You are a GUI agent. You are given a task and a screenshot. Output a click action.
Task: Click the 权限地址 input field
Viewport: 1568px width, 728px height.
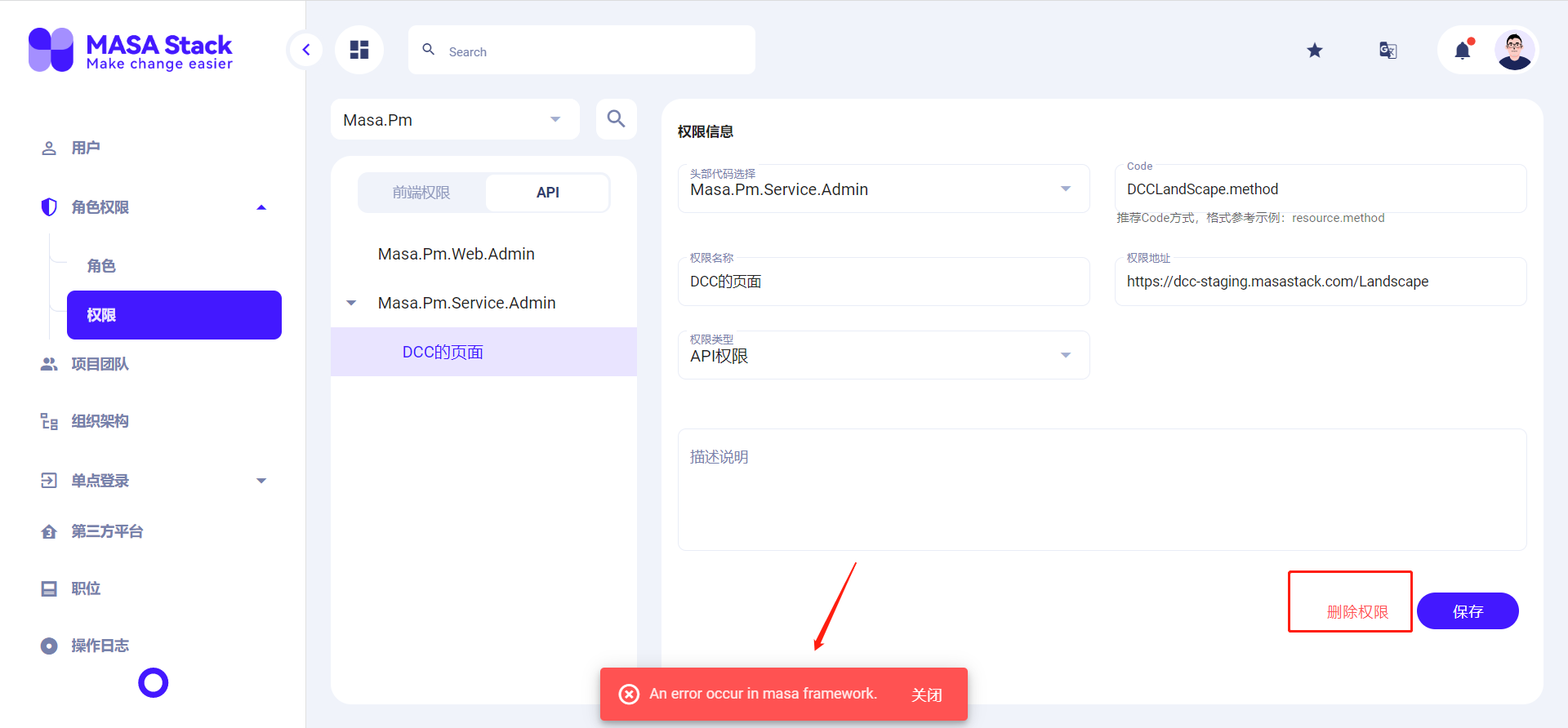click(1321, 282)
